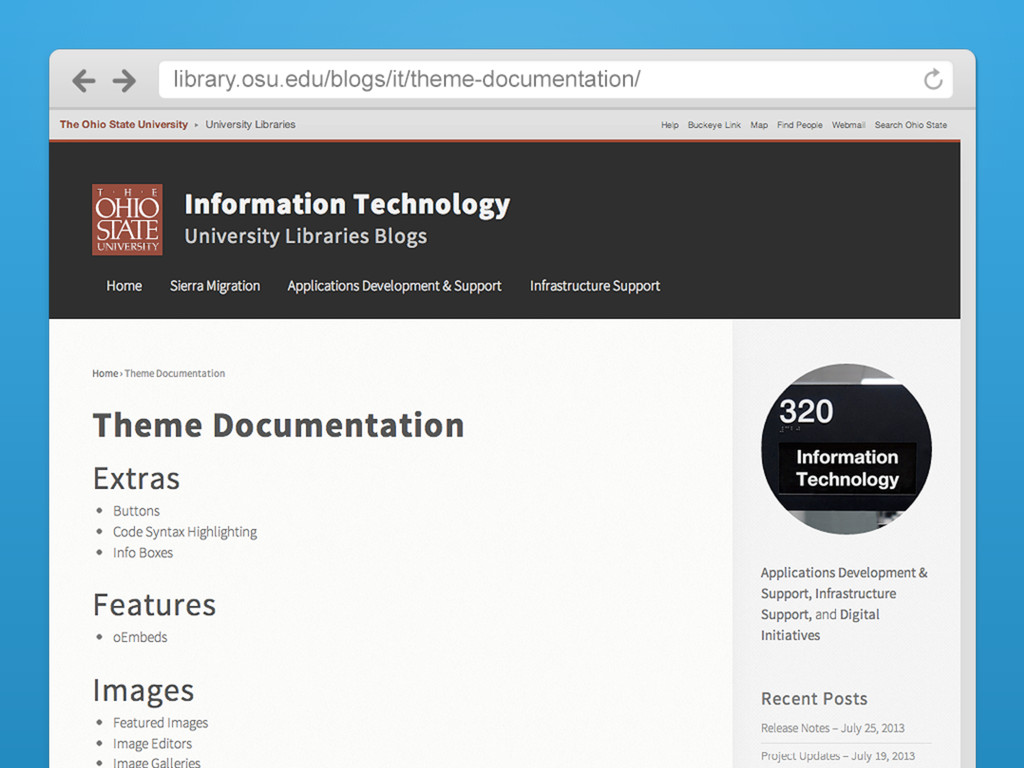Select Home in the navigation menu
The image size is (1024, 768).
pyautogui.click(x=124, y=286)
